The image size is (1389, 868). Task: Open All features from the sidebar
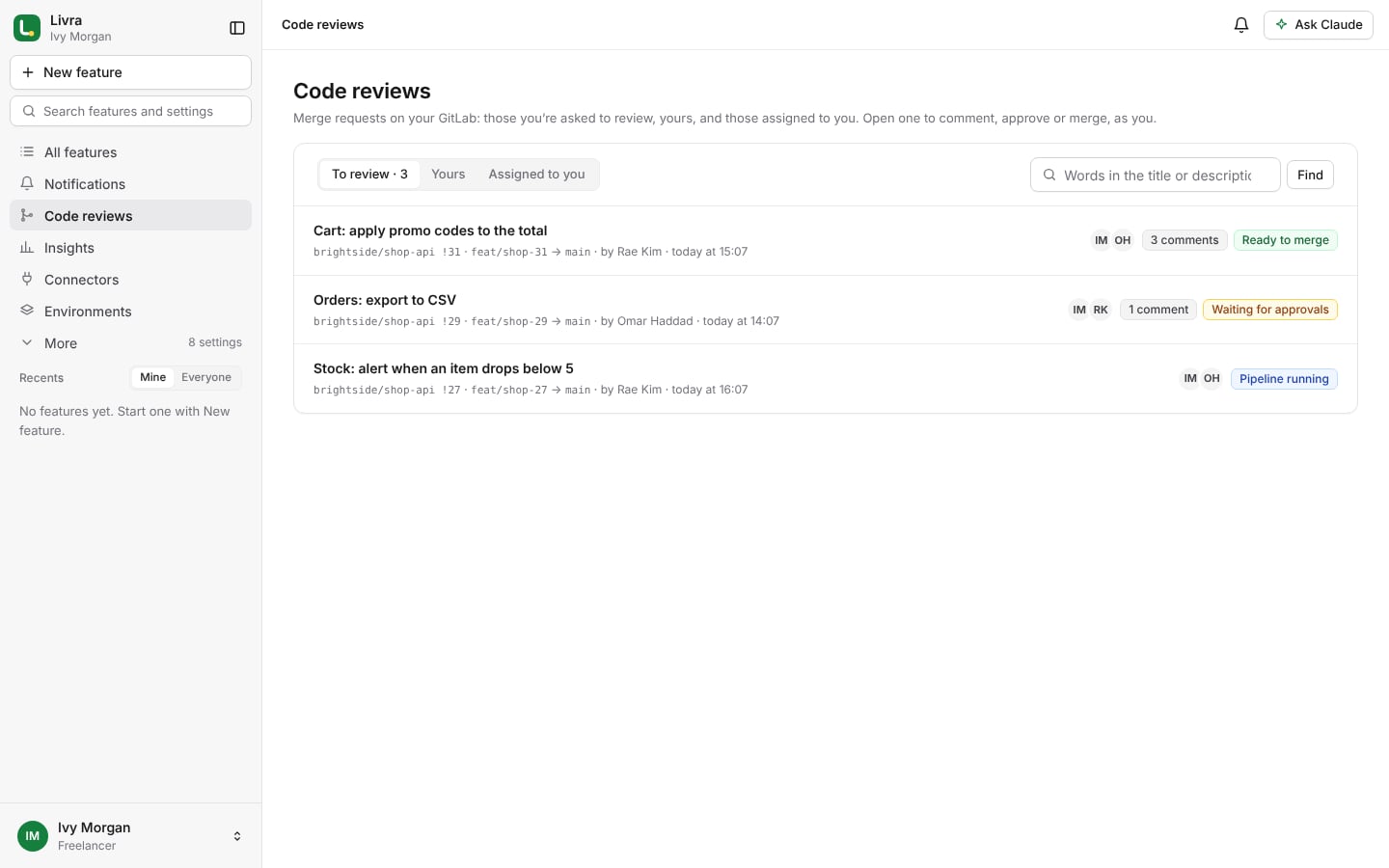click(130, 152)
